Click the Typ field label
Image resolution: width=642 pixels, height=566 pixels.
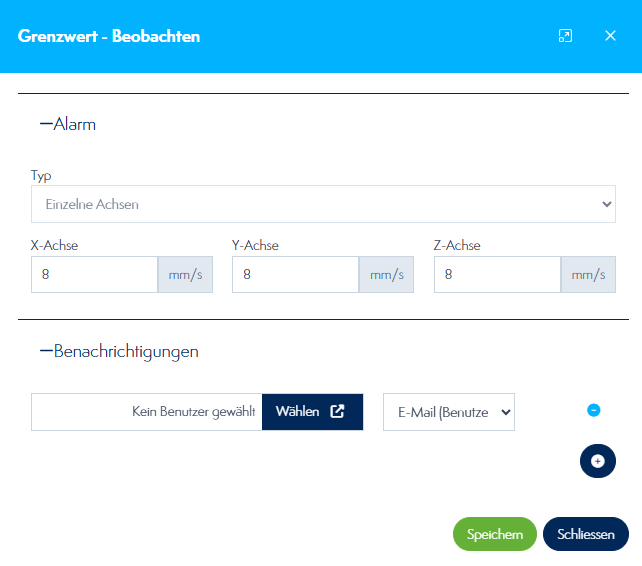click(41, 175)
